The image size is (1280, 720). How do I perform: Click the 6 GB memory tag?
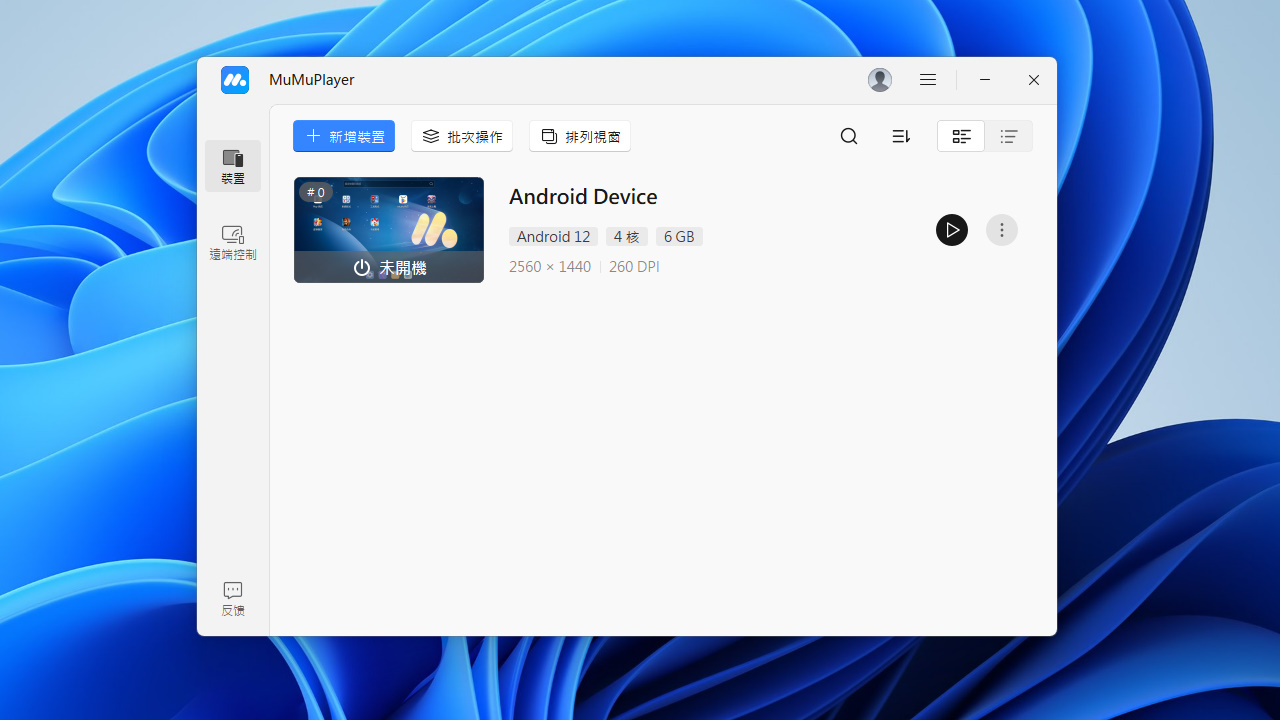coord(679,237)
